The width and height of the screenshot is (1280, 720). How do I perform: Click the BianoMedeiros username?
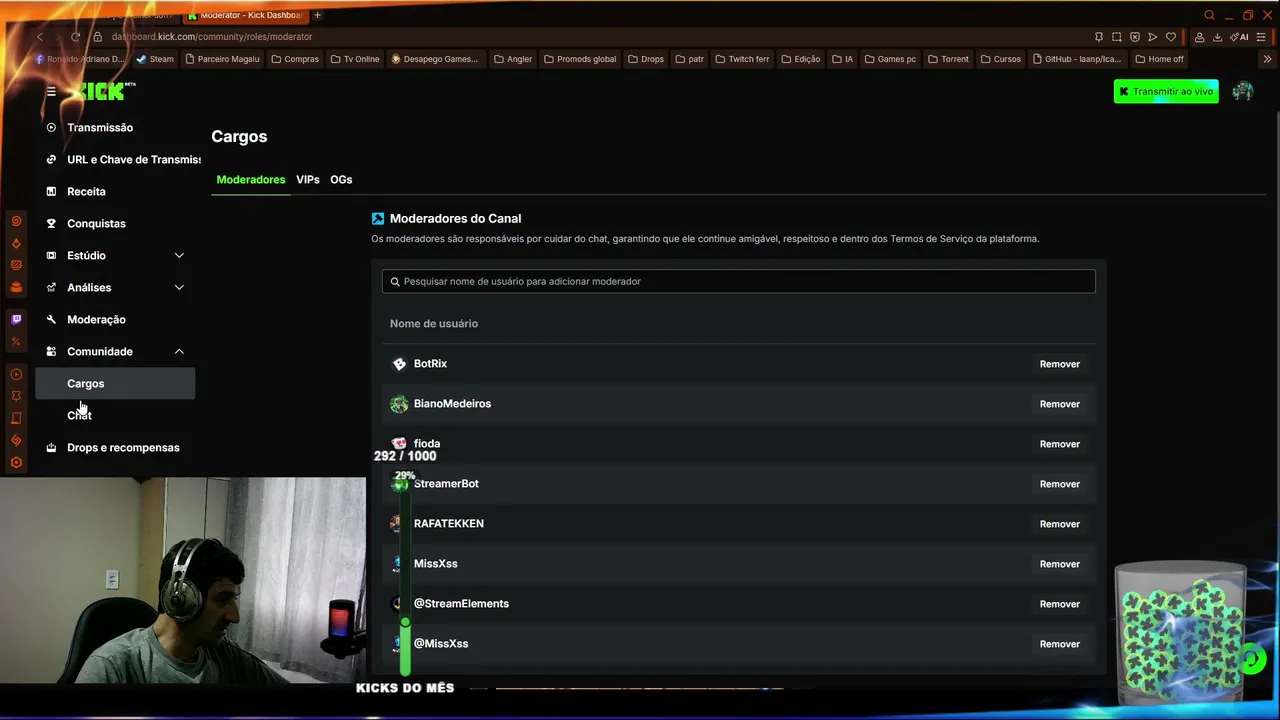452,404
